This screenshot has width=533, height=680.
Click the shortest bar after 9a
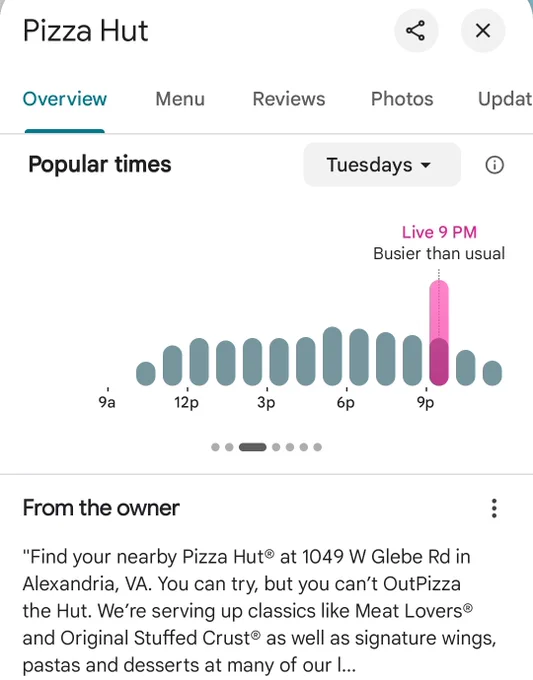point(146,374)
